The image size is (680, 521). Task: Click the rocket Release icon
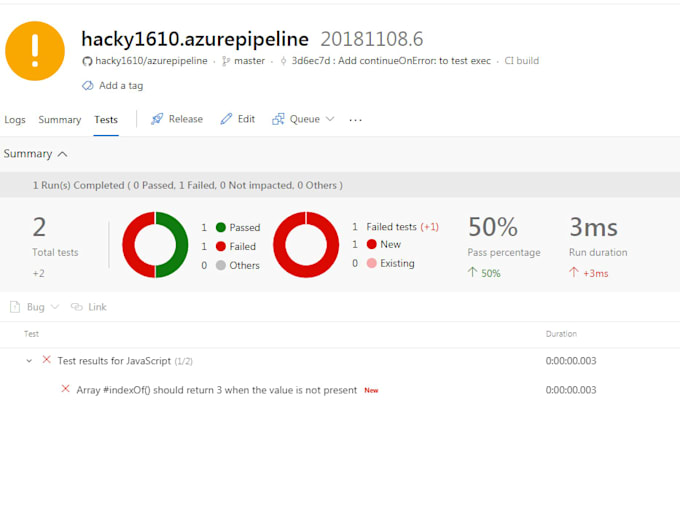pos(157,119)
